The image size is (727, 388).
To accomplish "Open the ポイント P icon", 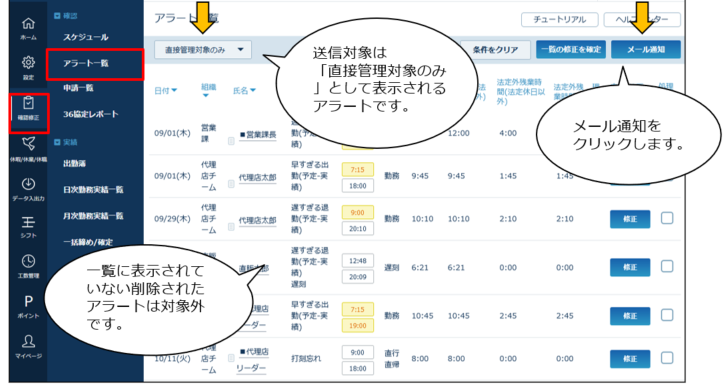I will tap(28, 302).
